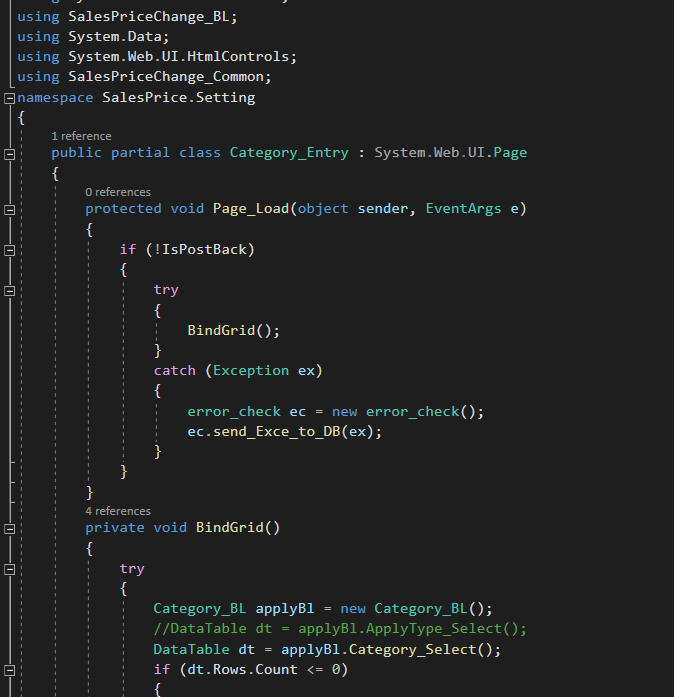The width and height of the screenshot is (674, 697).
Task: Open the '0 references' CodeLens above Page_Load
Action: (118, 192)
